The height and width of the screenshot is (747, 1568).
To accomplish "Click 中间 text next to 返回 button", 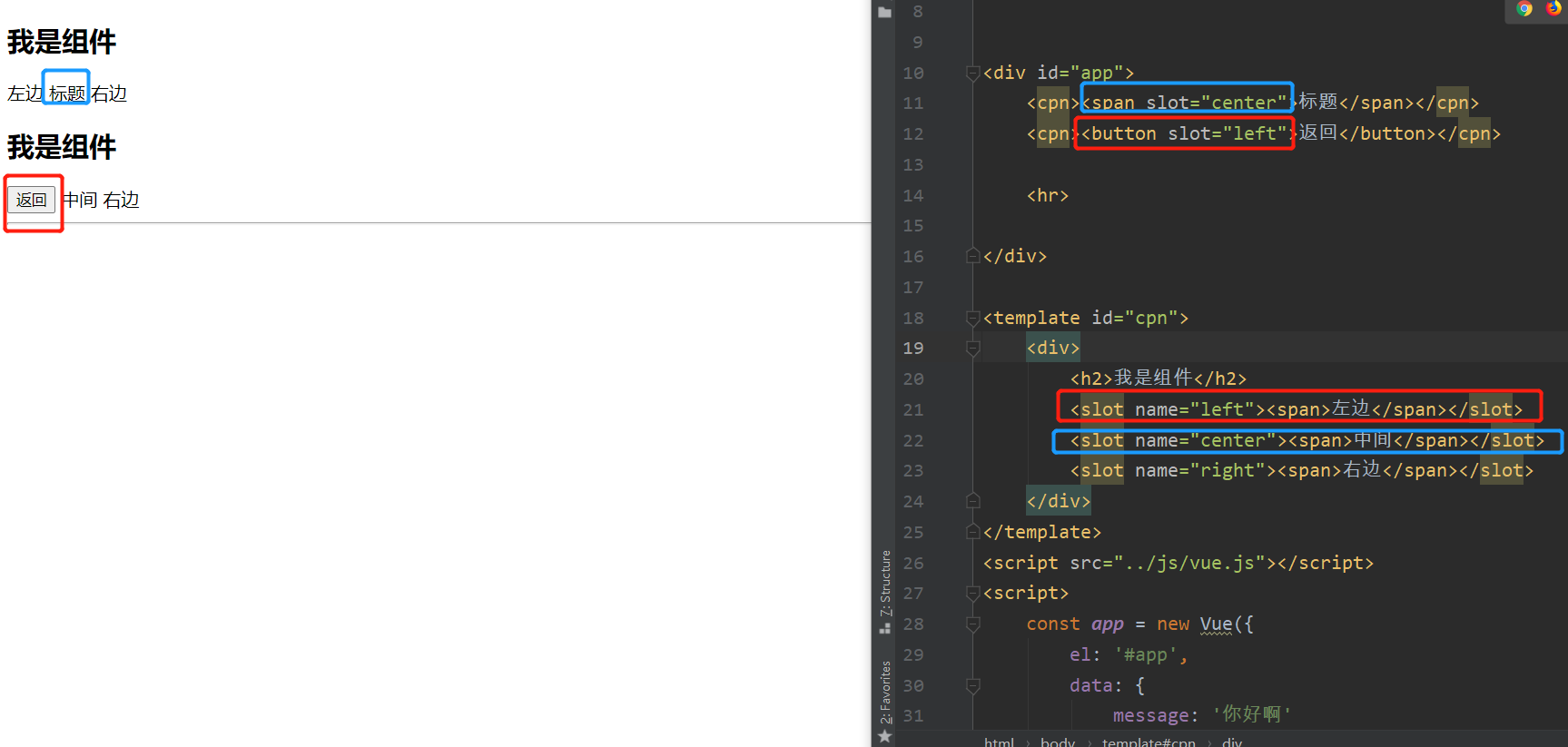I will (x=81, y=200).
